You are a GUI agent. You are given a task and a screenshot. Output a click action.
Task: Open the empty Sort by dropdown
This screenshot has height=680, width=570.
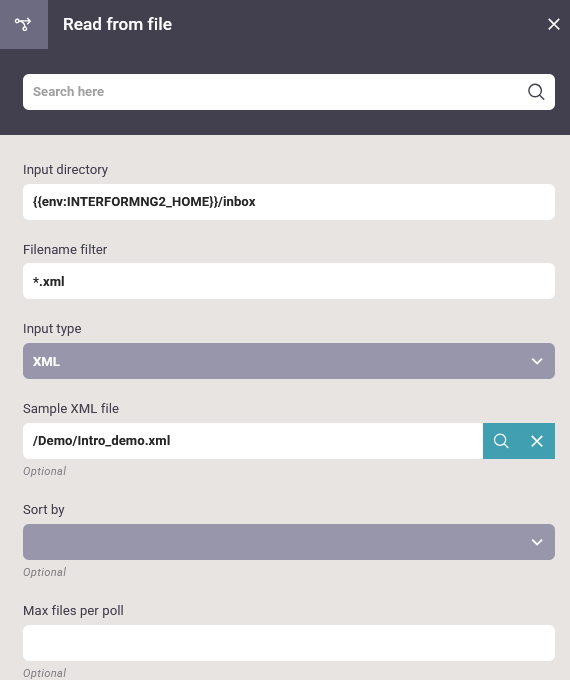[x=289, y=542]
